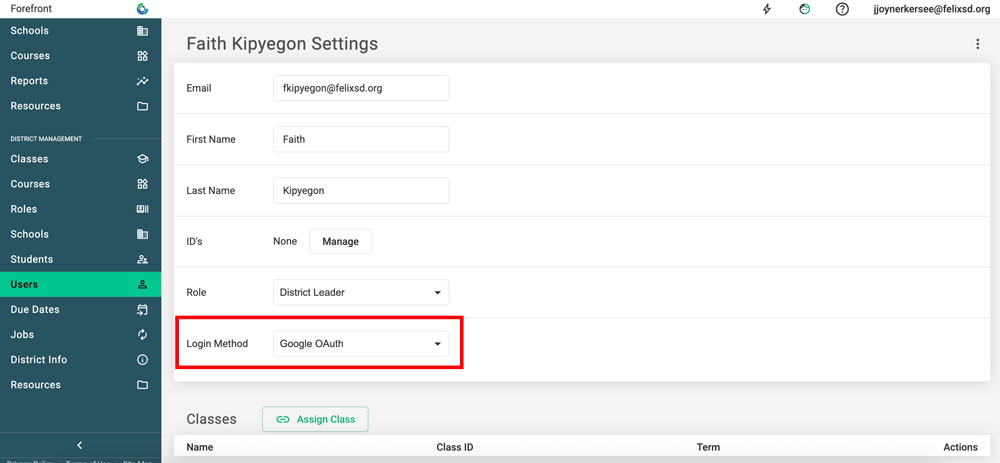Open District Info in the sidebar
This screenshot has width=1000, height=463.
tap(80, 360)
